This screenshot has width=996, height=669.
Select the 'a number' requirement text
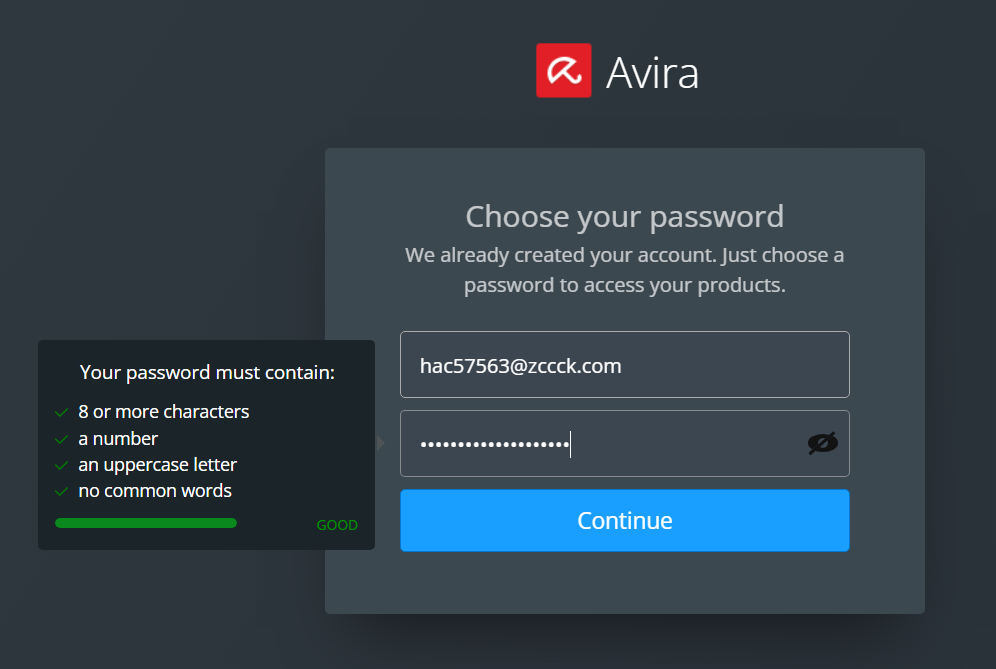[x=118, y=439]
